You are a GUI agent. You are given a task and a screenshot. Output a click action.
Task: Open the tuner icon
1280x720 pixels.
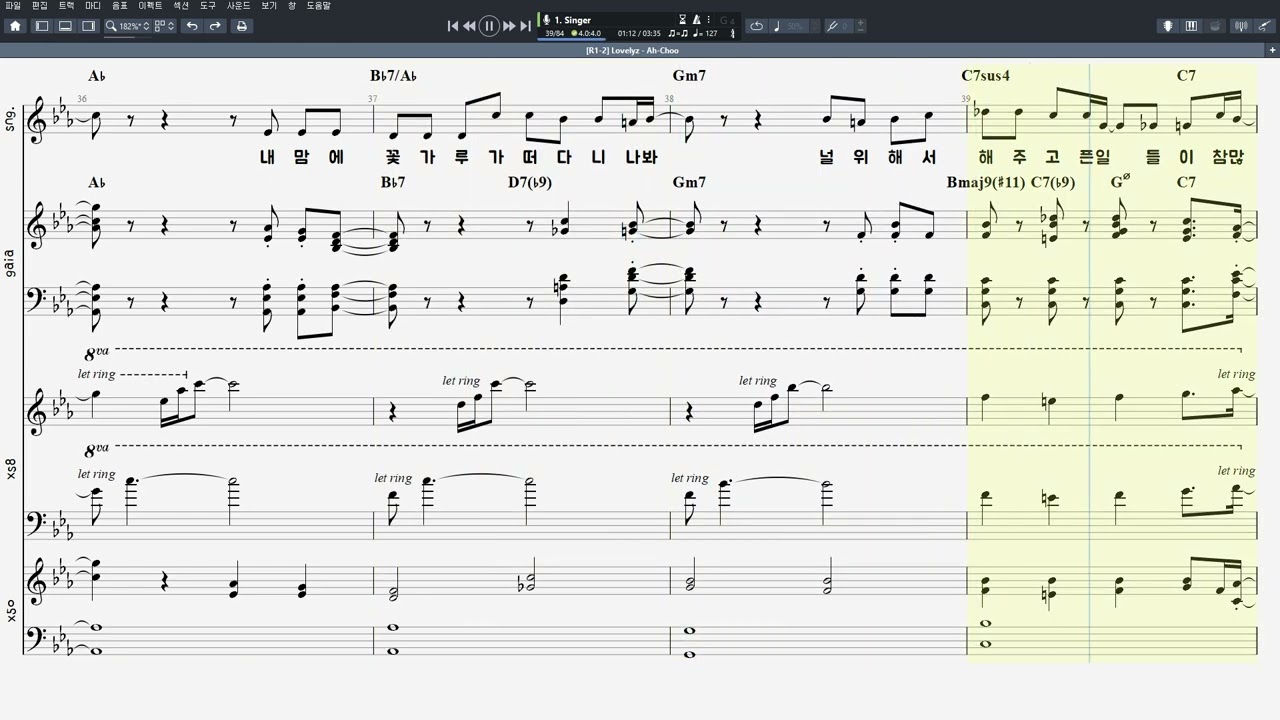[x=1241, y=26]
